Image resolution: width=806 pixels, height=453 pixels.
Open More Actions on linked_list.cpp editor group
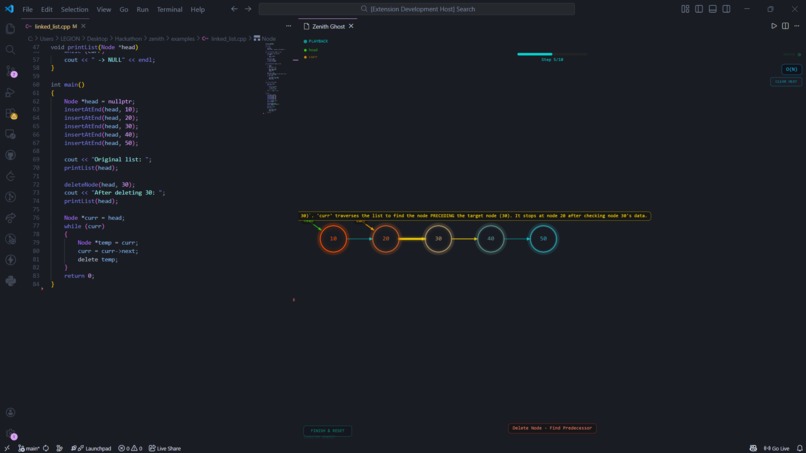[x=288, y=26]
